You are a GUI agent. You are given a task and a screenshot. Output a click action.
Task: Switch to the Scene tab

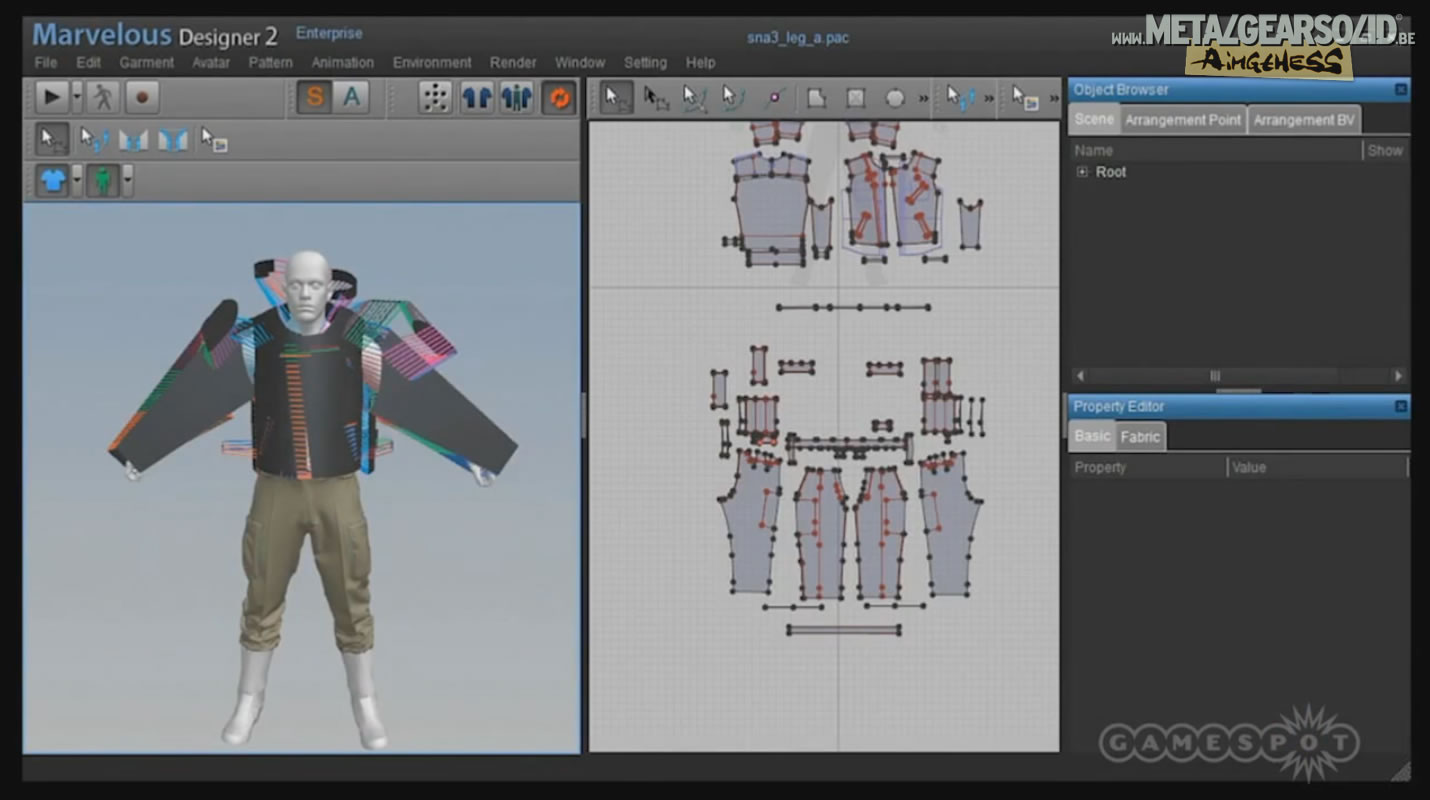pyautogui.click(x=1094, y=119)
